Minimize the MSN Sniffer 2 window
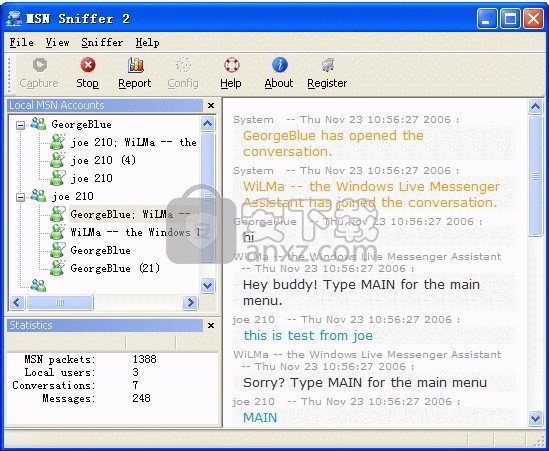The width and height of the screenshot is (549, 451). click(487, 19)
